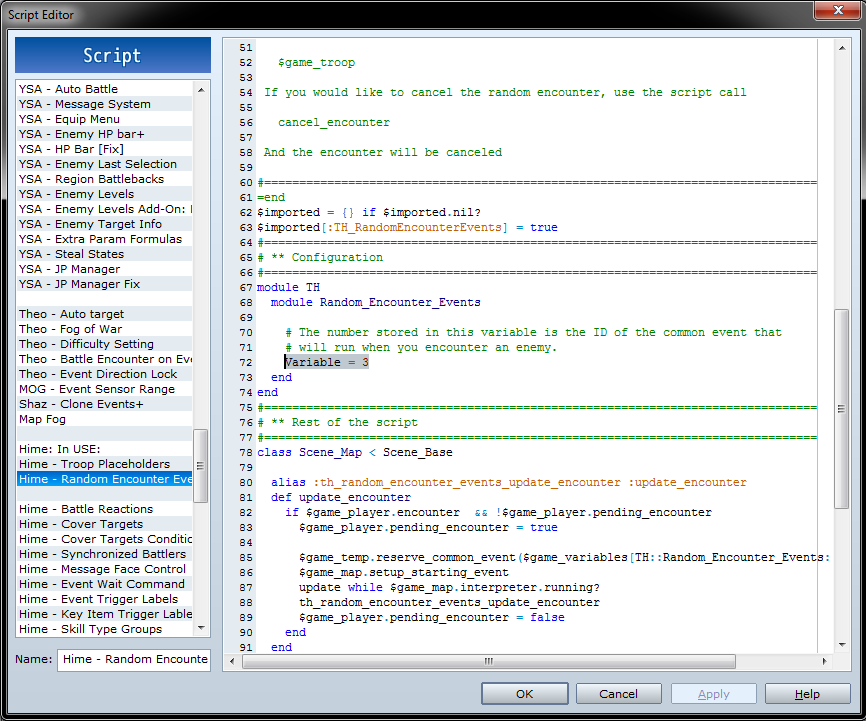Screen dimensions: 866x721
Task: Select Hime - Battle Reactions script
Action: pyautogui.click(x=105, y=509)
